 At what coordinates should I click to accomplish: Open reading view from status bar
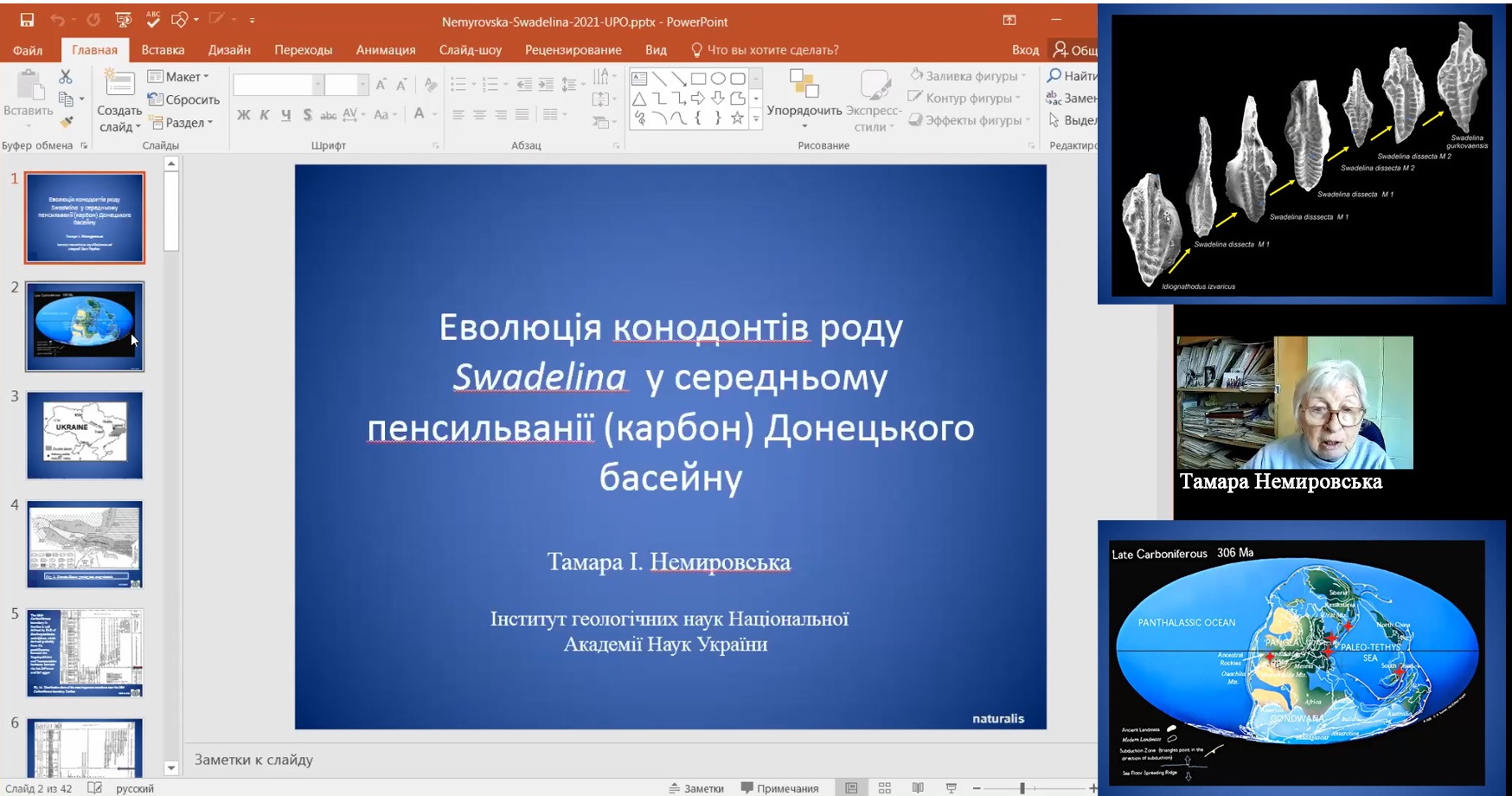[918, 787]
